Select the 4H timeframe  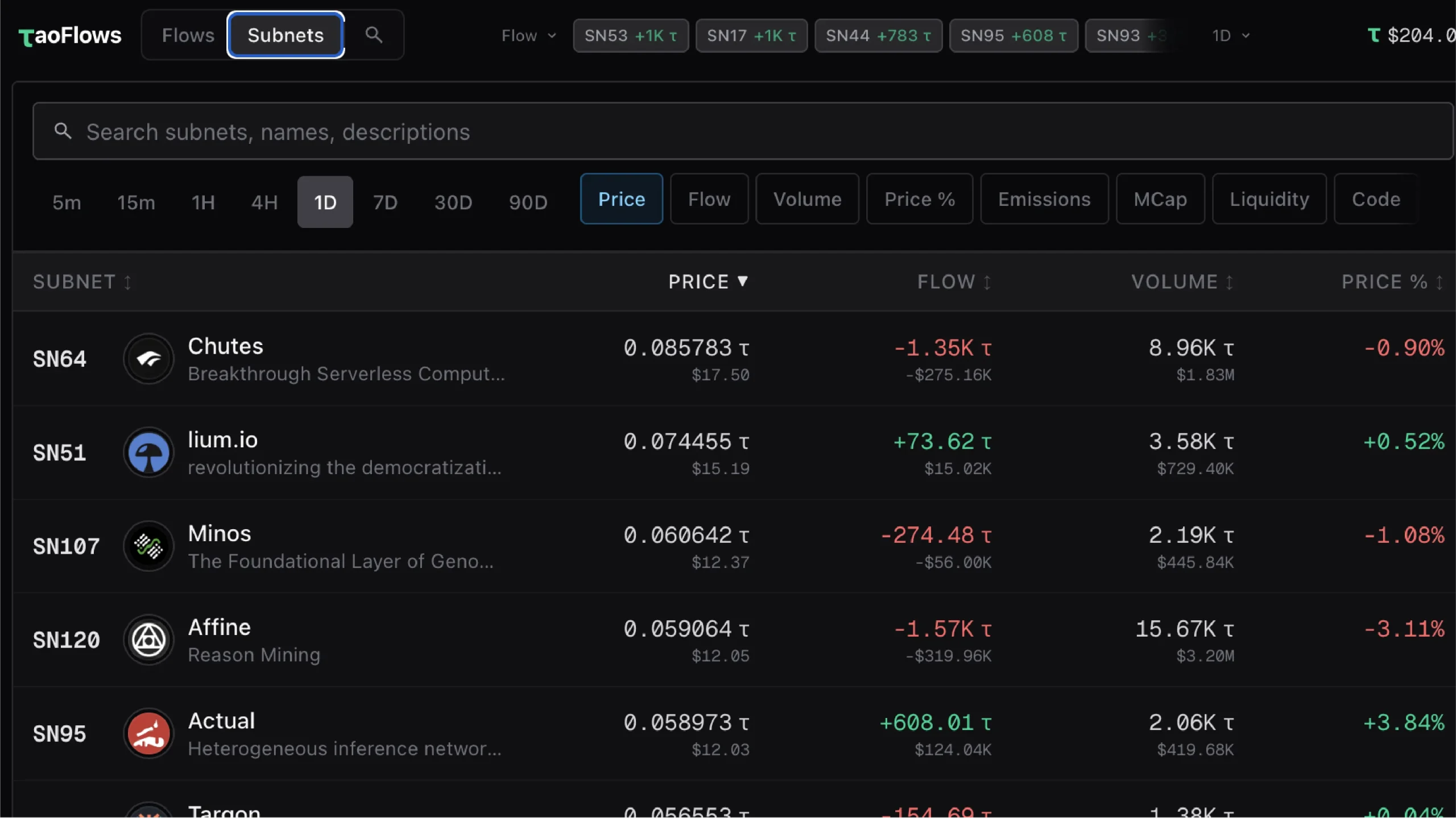pyautogui.click(x=264, y=202)
